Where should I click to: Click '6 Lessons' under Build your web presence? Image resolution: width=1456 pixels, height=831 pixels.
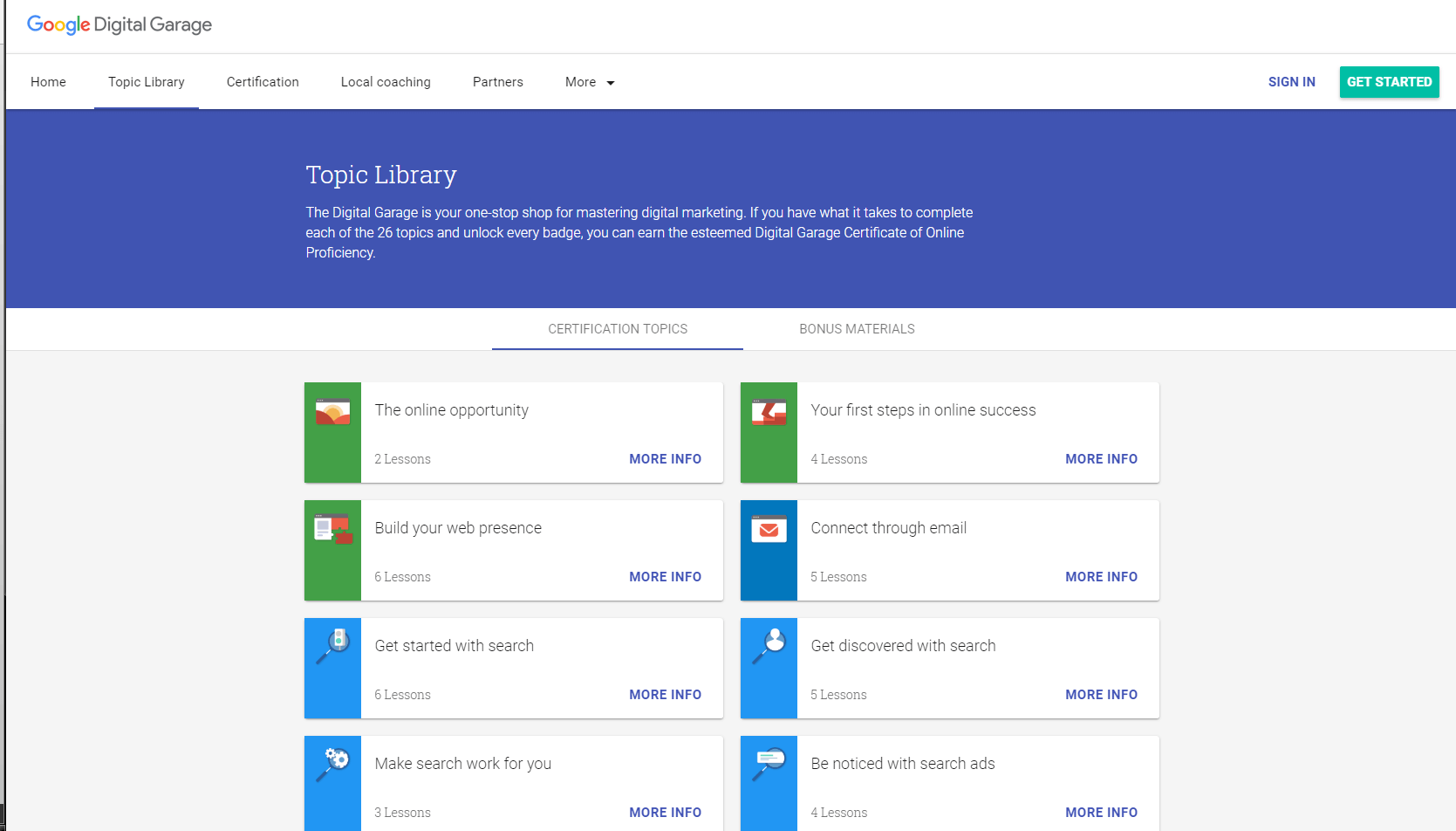click(x=402, y=577)
